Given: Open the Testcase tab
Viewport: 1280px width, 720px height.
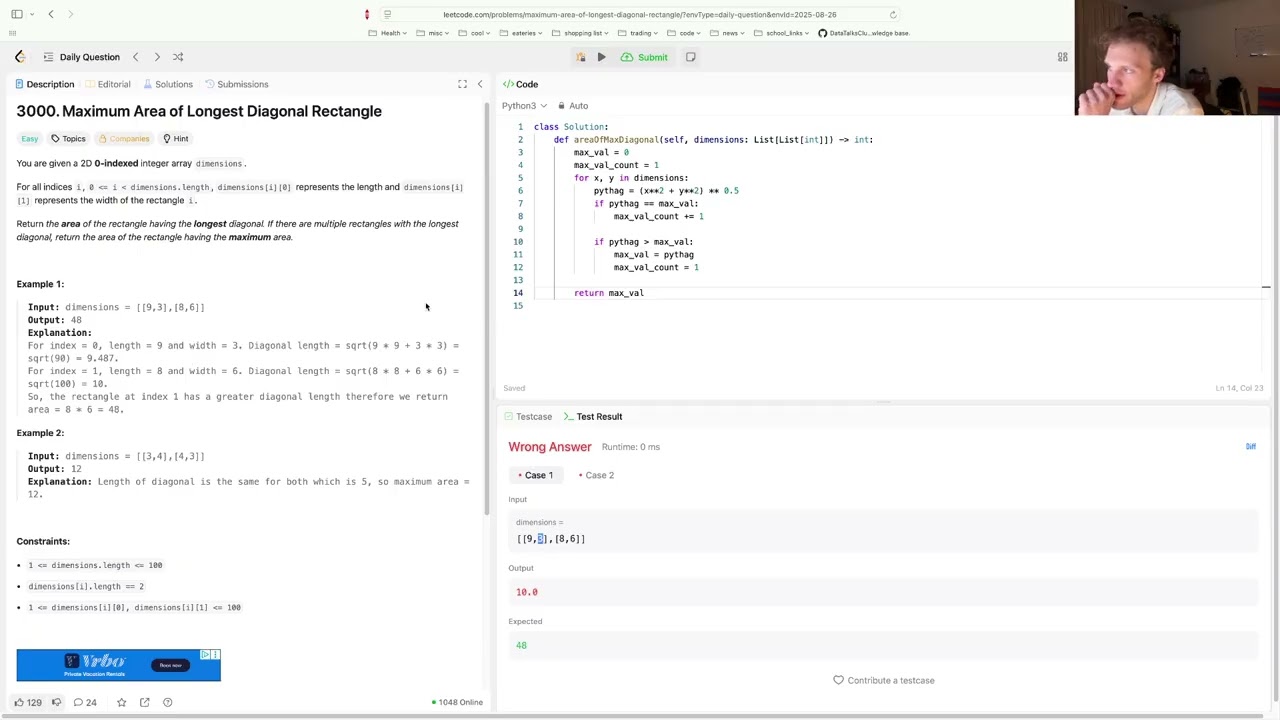Looking at the screenshot, I should point(527,416).
